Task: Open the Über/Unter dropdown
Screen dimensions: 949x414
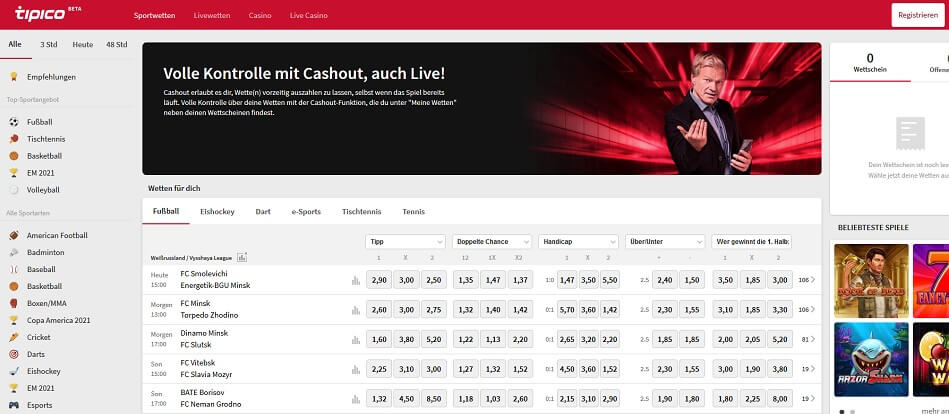Action: [x=665, y=242]
